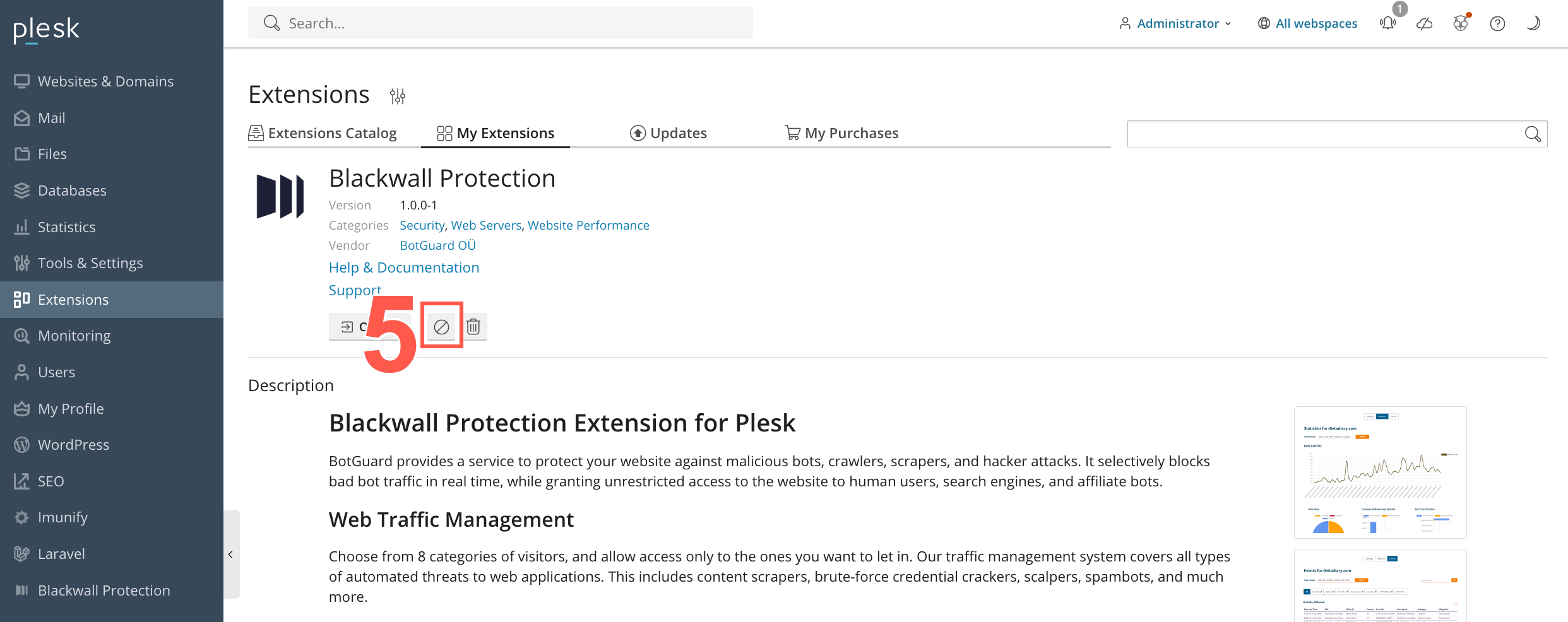
Task: Collapse the left sidebar
Action: click(x=231, y=555)
